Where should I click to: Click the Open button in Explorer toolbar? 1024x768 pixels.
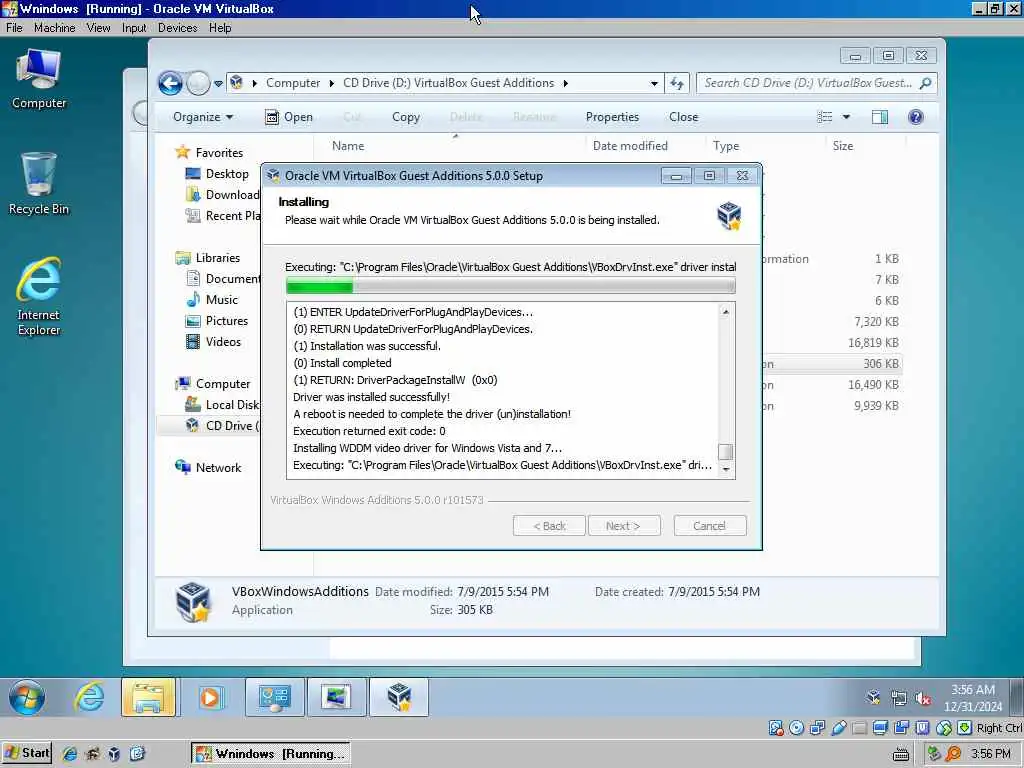coord(289,117)
